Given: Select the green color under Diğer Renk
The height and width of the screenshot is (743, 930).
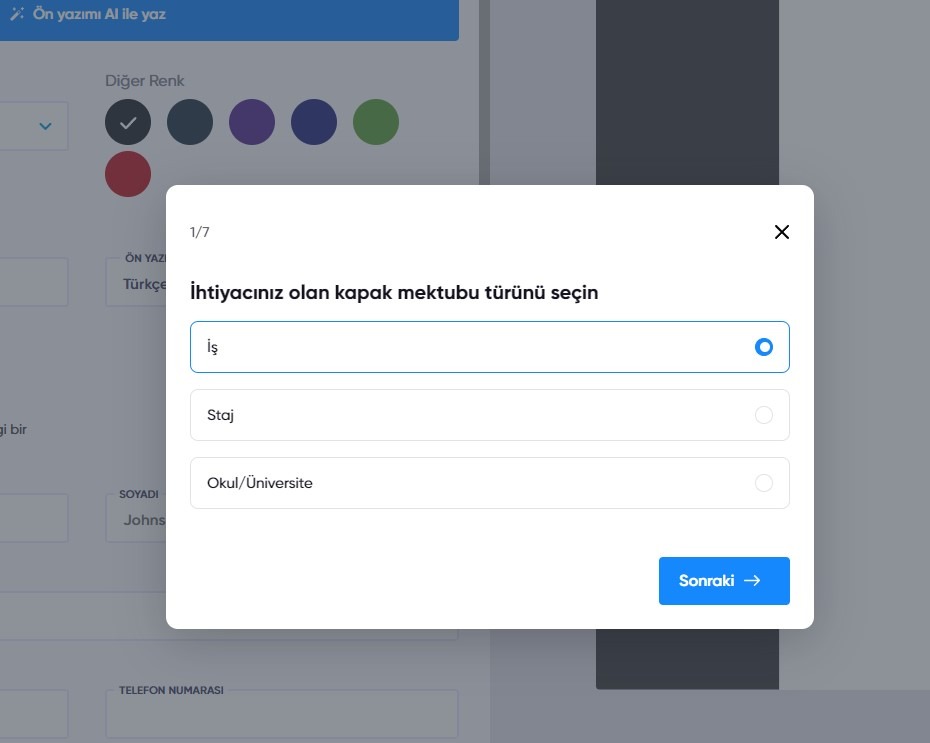Looking at the screenshot, I should pos(376,121).
